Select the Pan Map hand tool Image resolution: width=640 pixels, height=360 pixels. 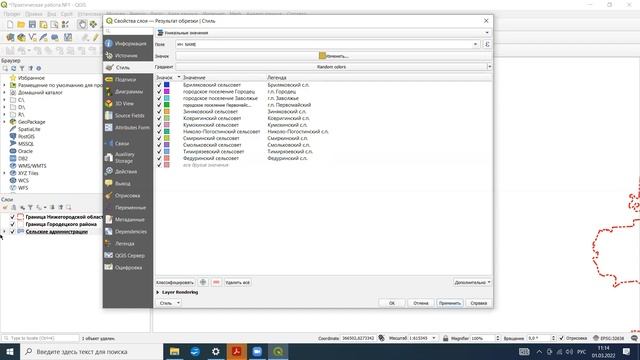[82, 24]
